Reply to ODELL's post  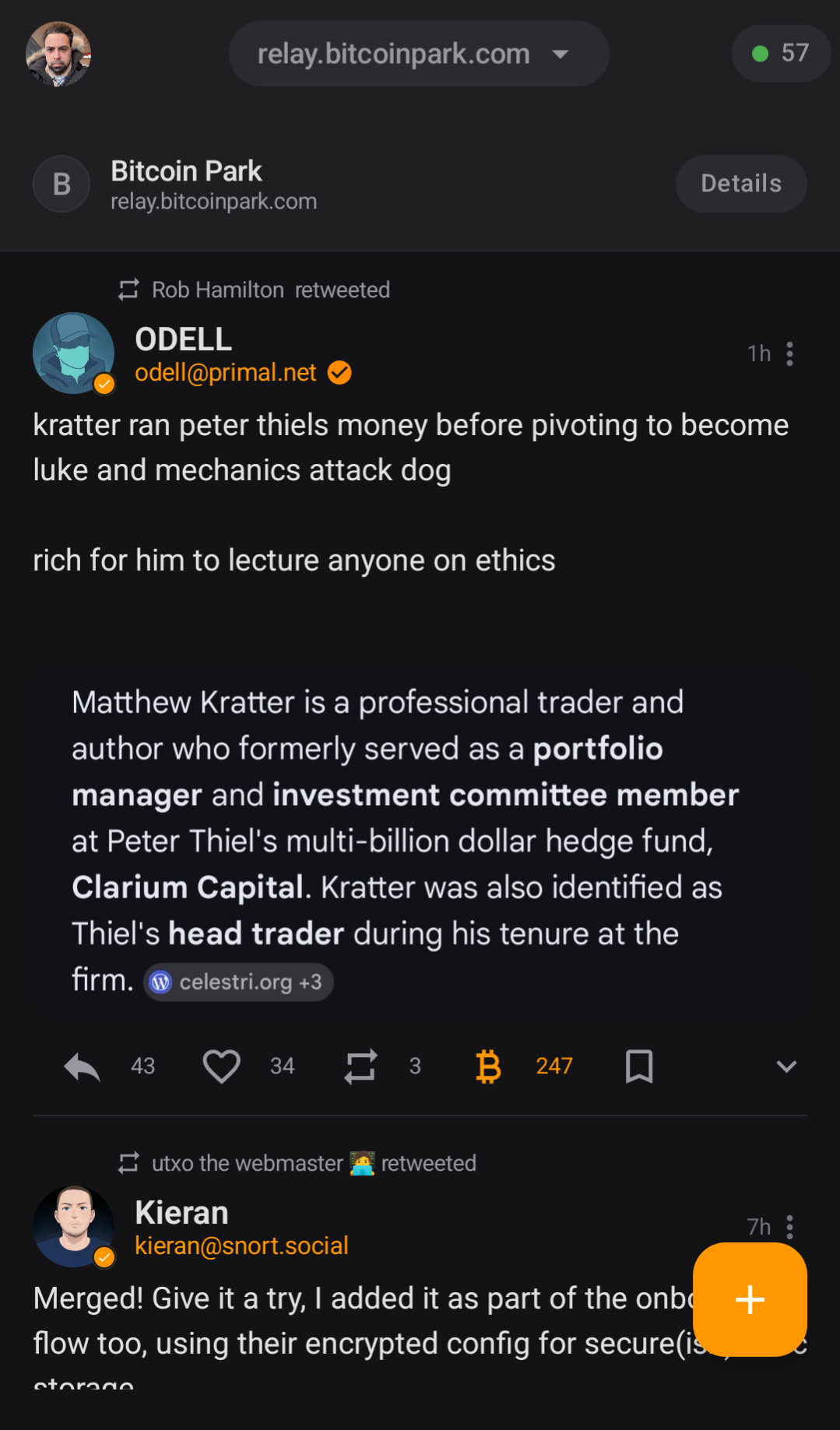pos(83,1066)
